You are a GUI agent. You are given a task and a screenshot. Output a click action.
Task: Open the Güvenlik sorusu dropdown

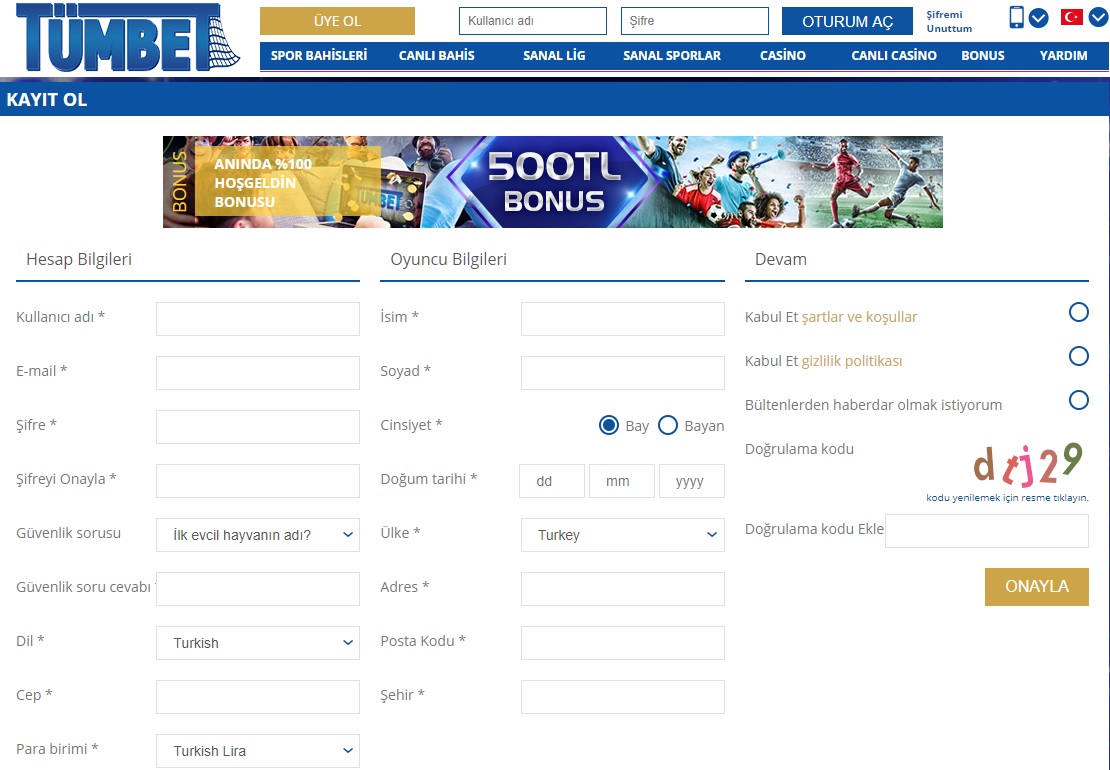(x=258, y=535)
